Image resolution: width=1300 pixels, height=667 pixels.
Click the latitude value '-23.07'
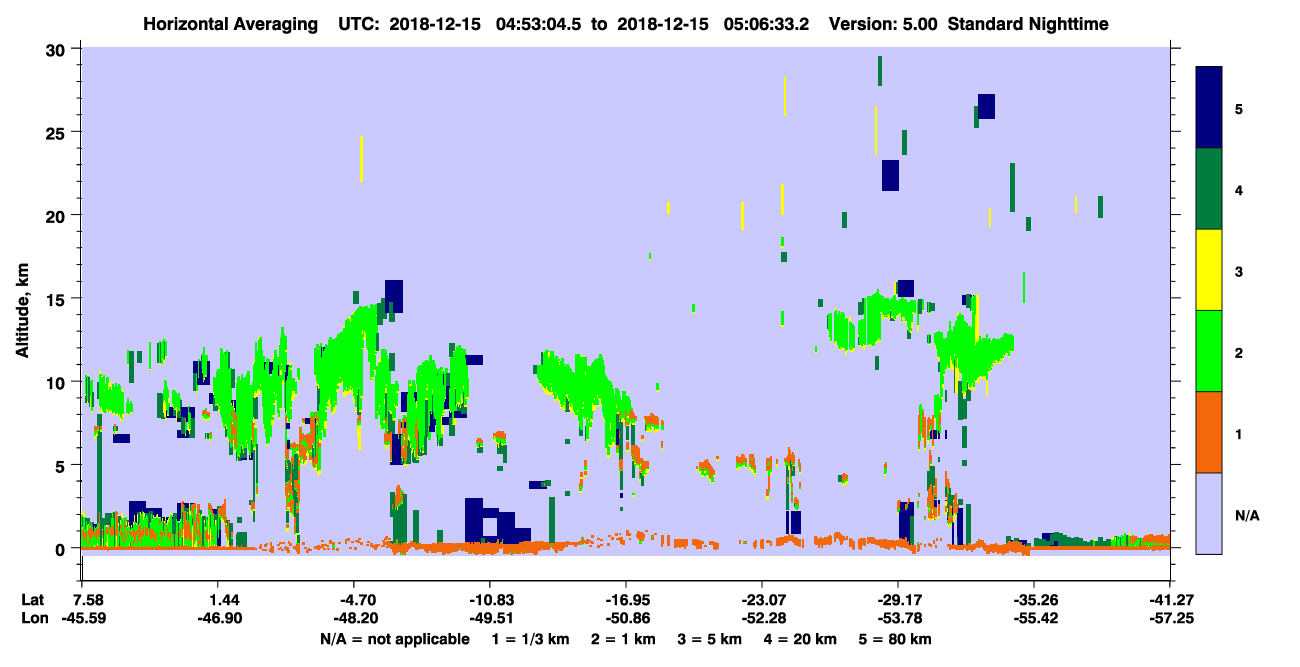[762, 600]
